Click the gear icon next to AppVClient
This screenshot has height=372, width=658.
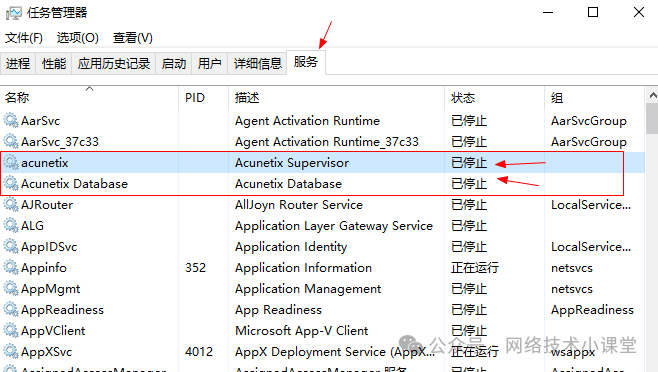(x=11, y=330)
